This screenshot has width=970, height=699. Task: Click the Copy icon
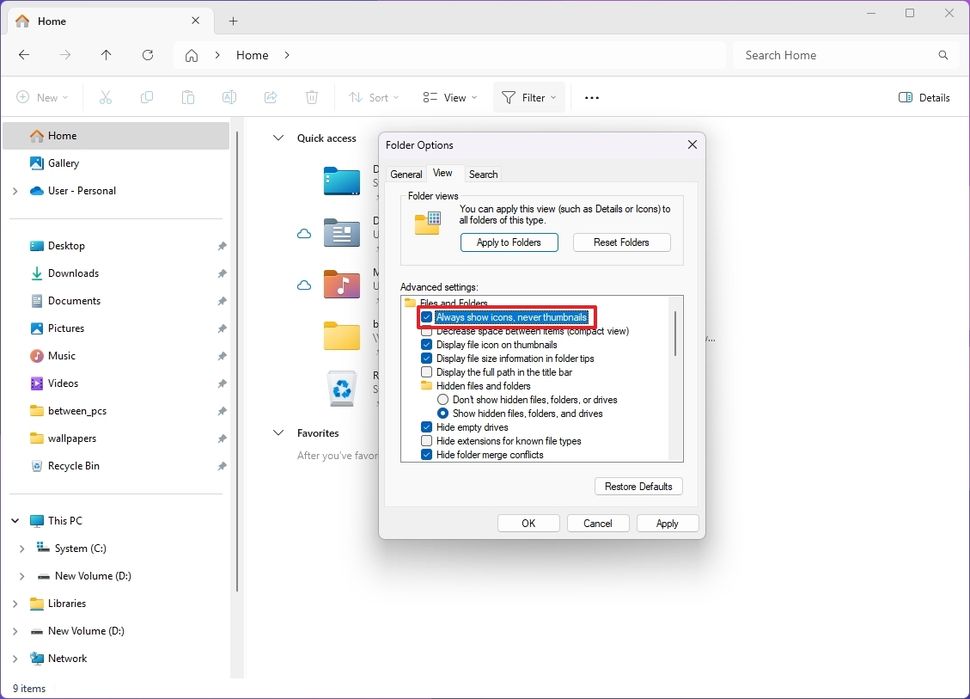(146, 97)
